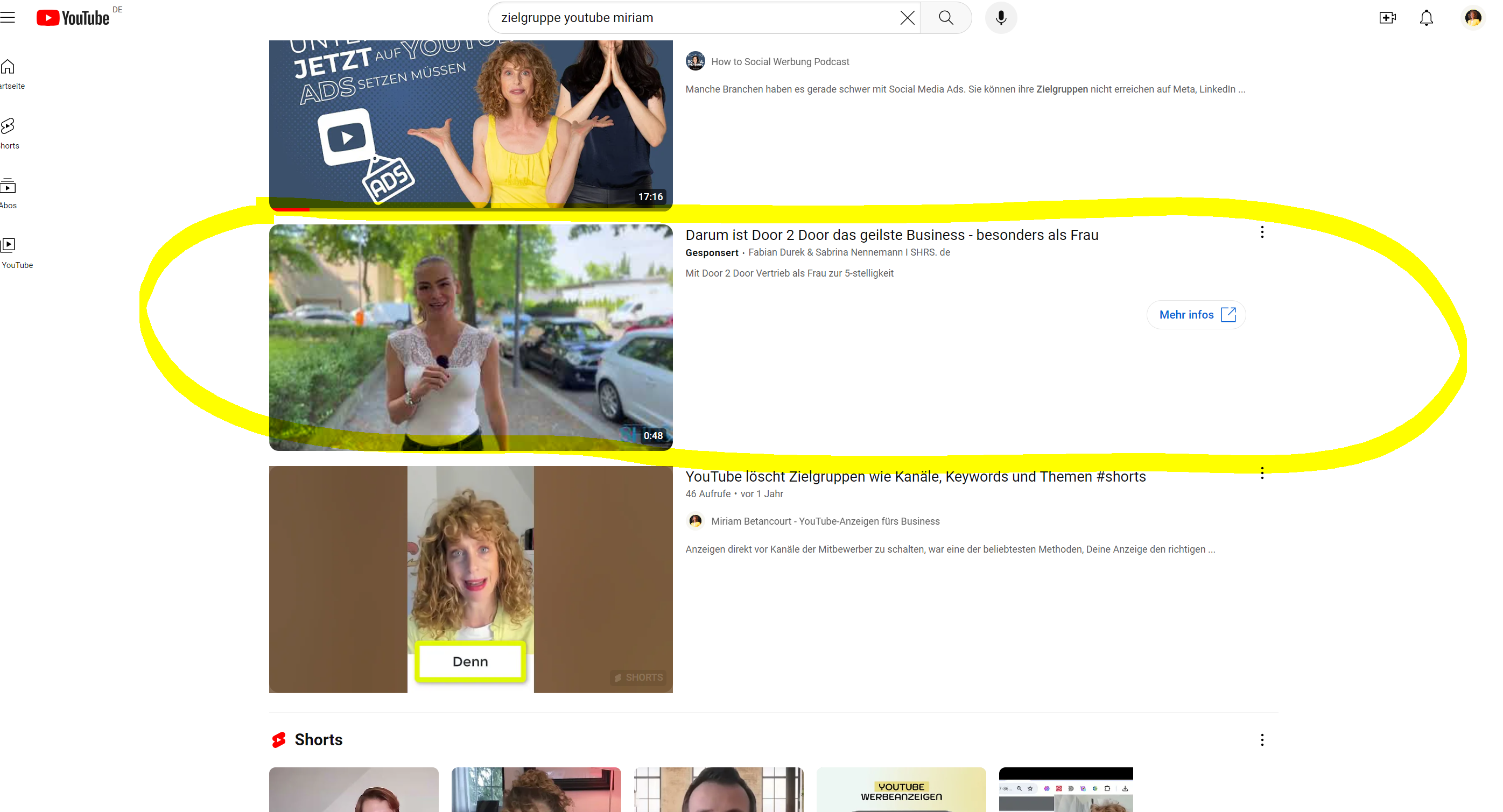Click description 'Anzeigen direkt vor Kanäle'
1503x812 pixels.
pyautogui.click(x=950, y=549)
